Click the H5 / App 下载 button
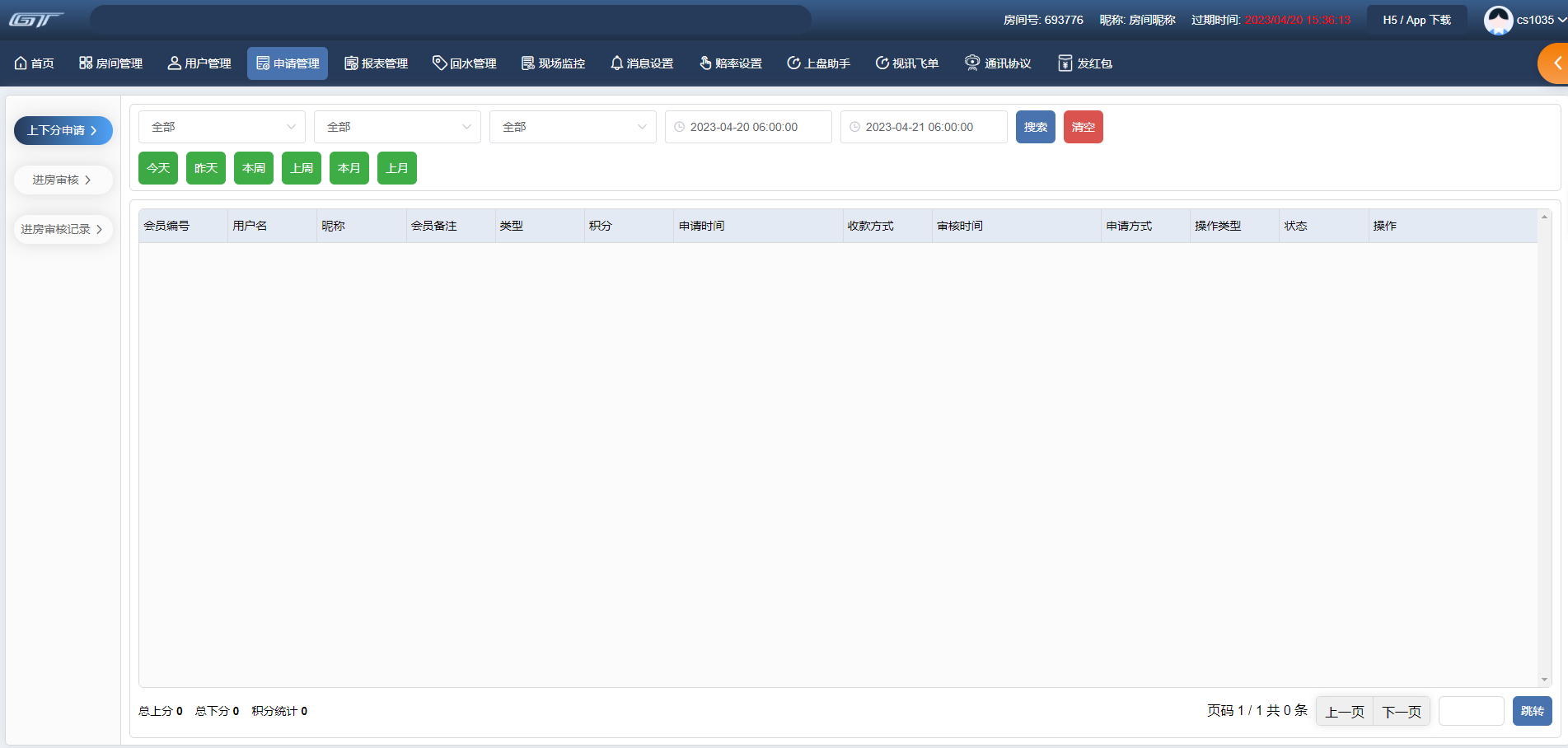This screenshot has width=1568, height=748. point(1416,20)
